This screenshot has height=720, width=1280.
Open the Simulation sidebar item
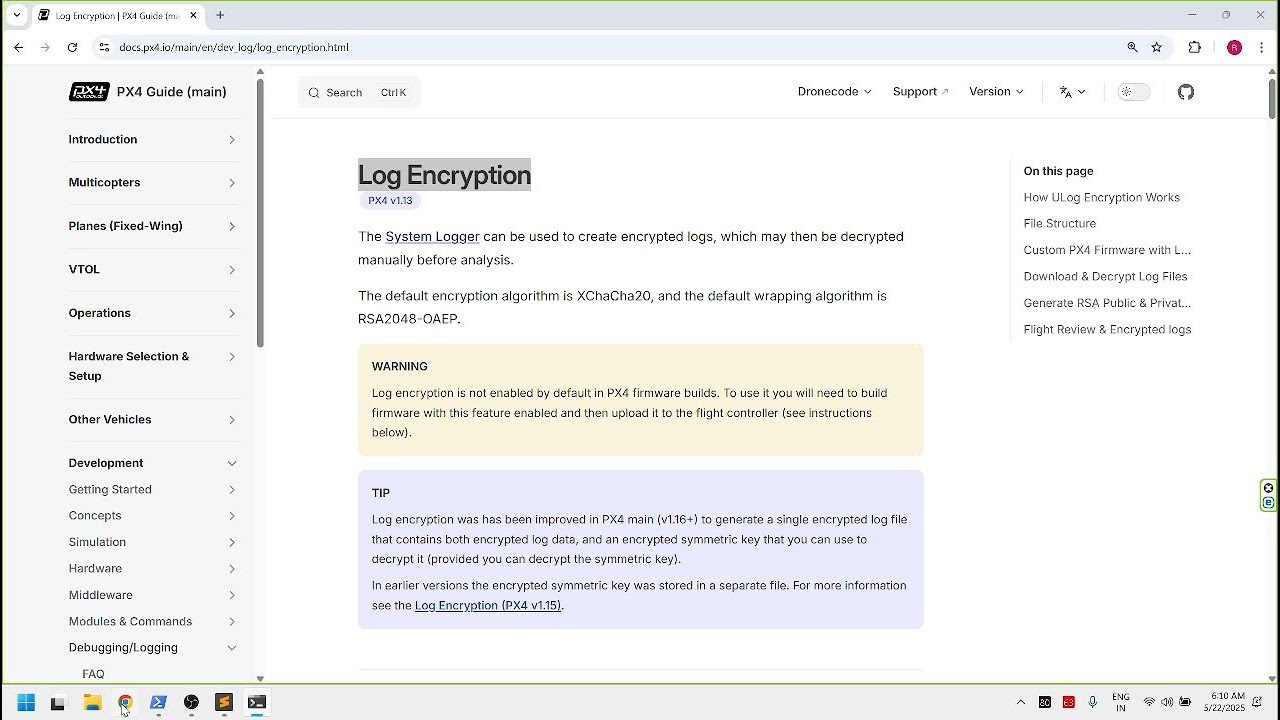(x=152, y=542)
